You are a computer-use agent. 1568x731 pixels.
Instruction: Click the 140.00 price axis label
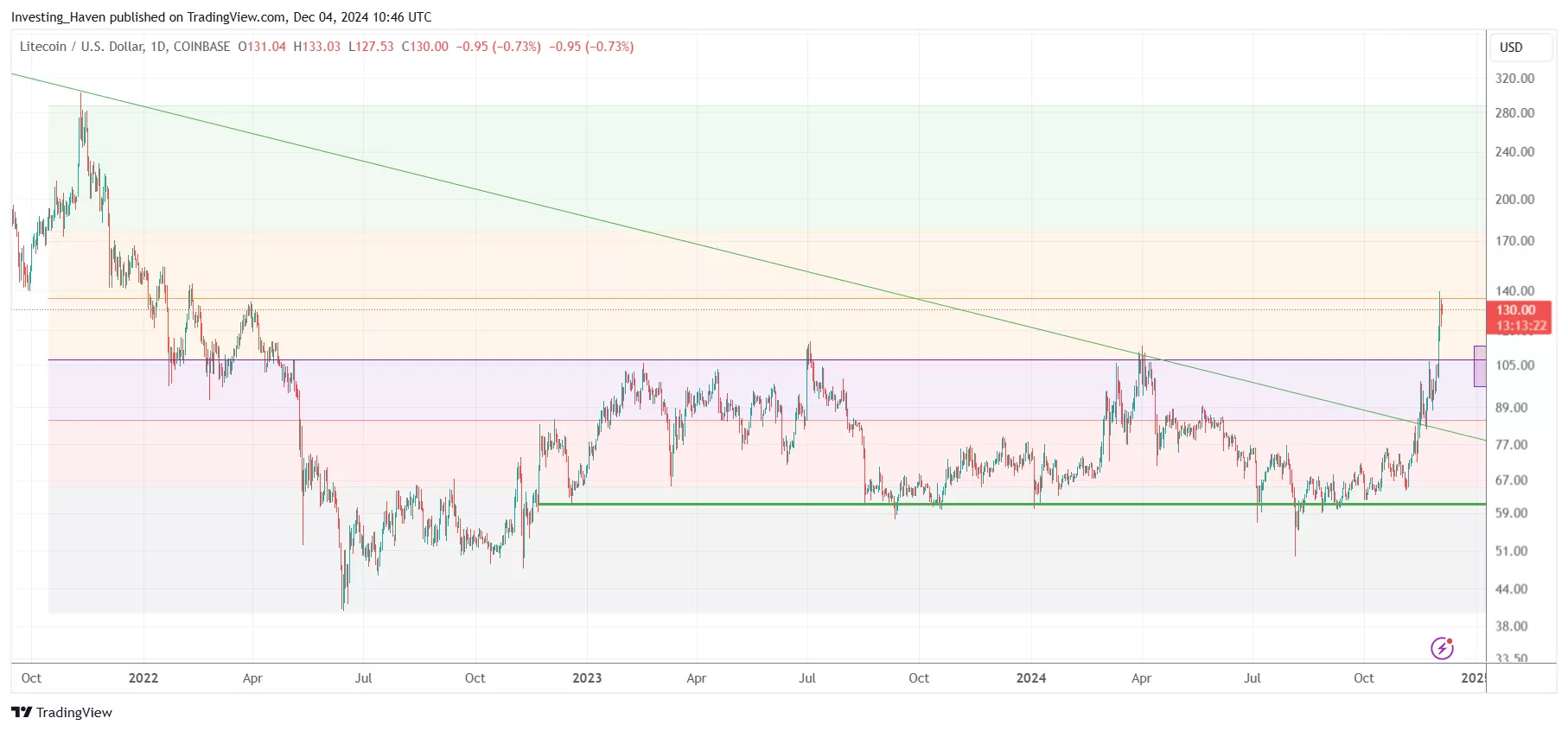coord(1515,291)
